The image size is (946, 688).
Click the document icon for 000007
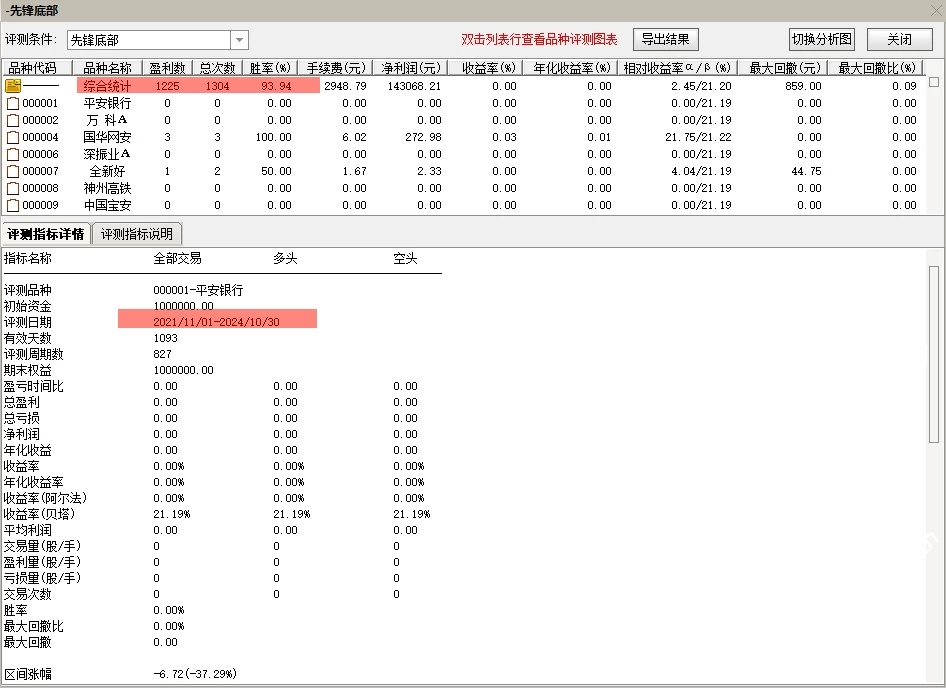click(x=13, y=171)
